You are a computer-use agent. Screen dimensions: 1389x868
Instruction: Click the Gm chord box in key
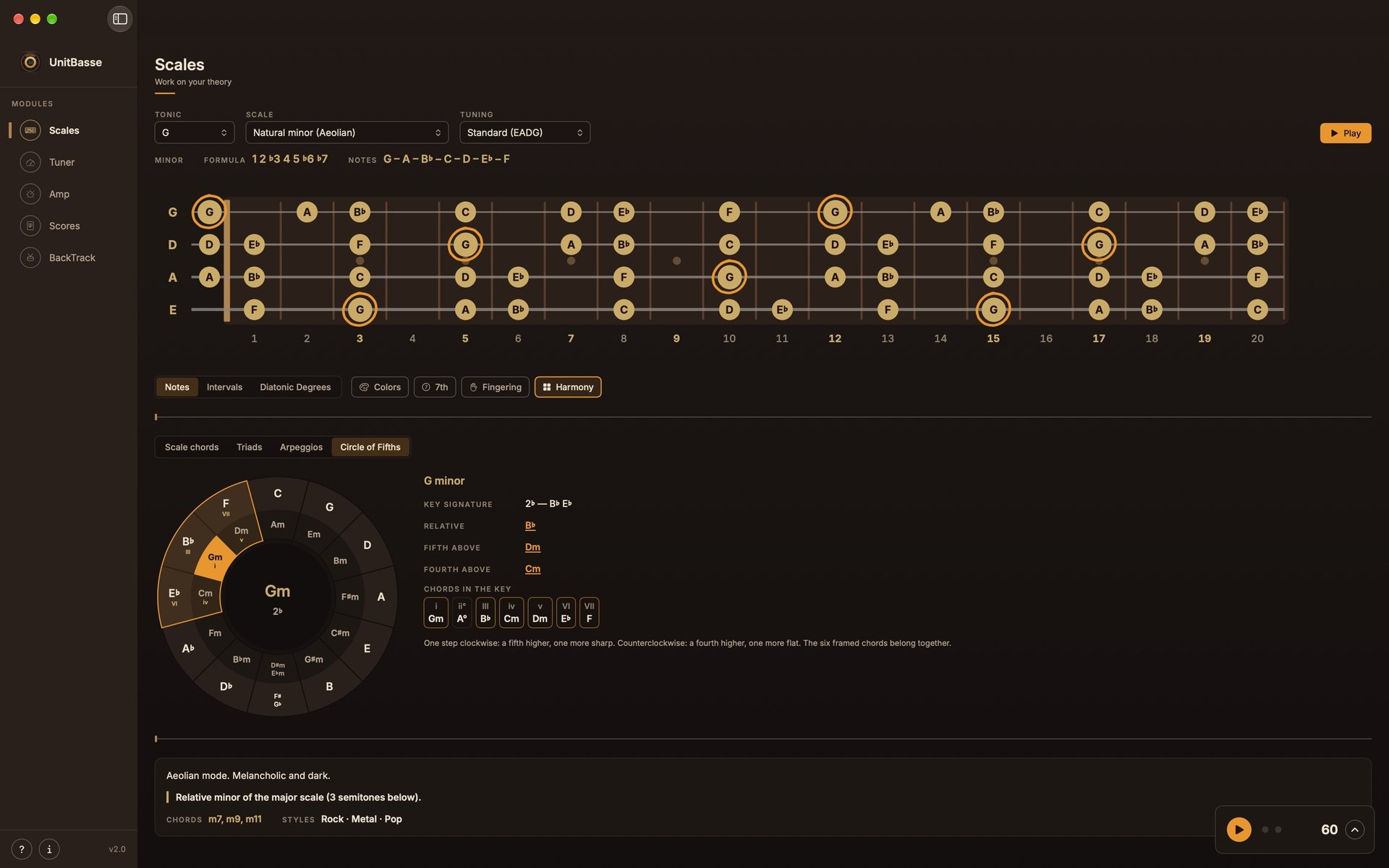(436, 613)
